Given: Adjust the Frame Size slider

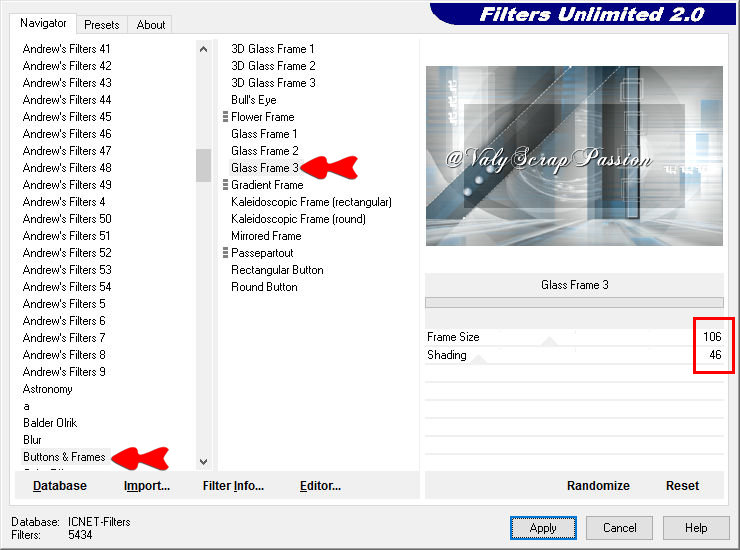Looking at the screenshot, I should [549, 339].
